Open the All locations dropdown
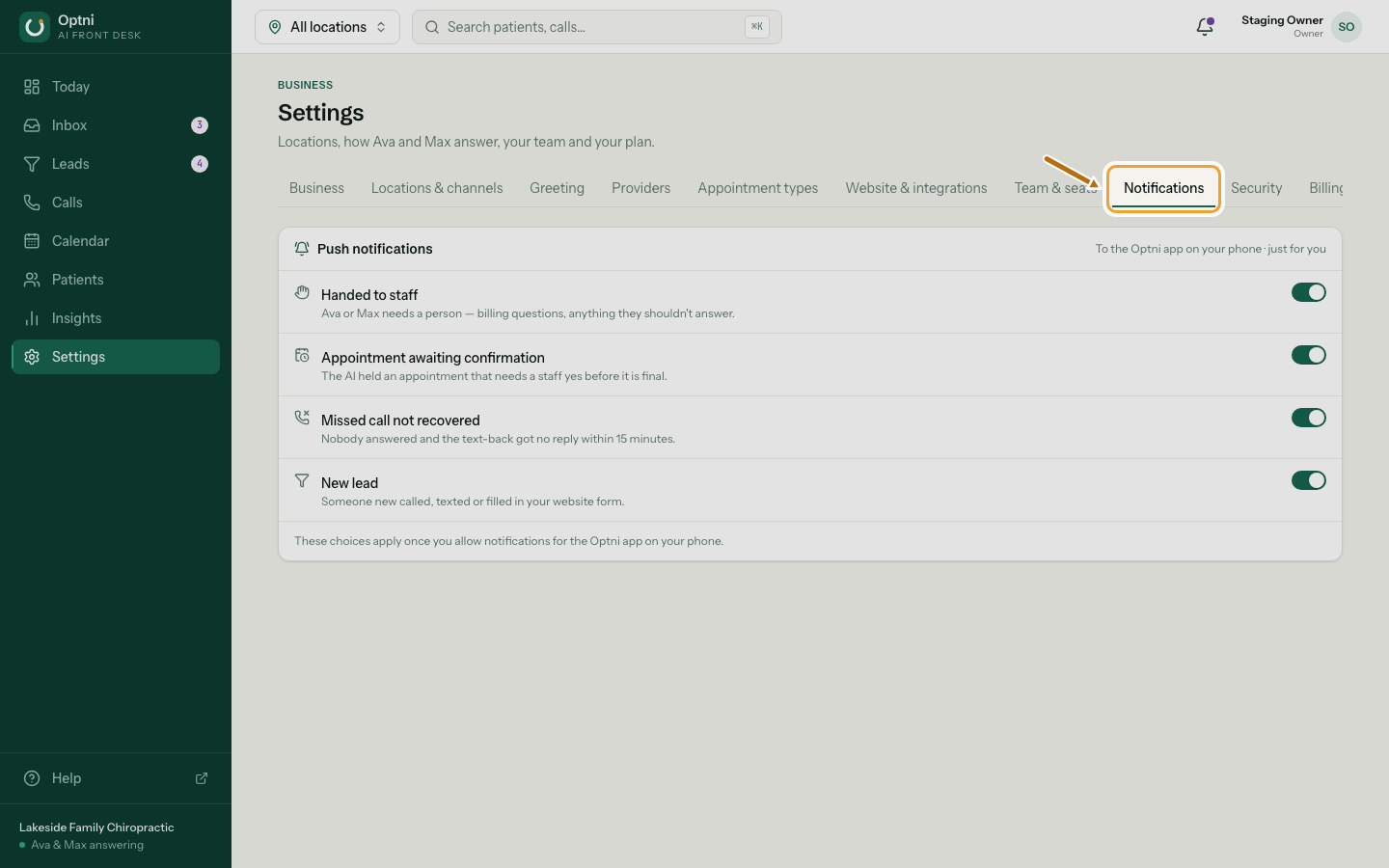 pos(327,27)
